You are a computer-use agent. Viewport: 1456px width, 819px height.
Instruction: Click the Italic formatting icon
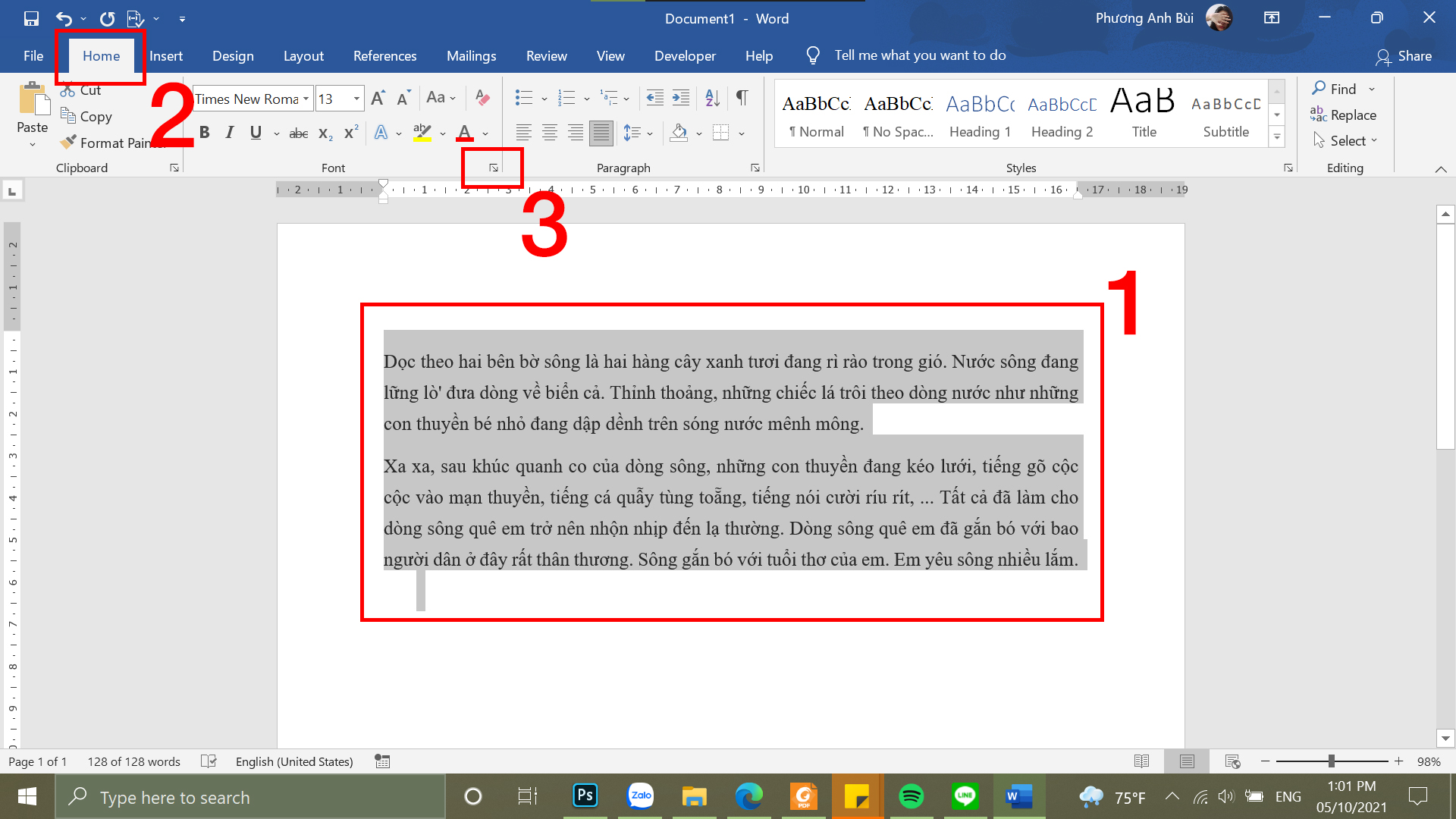229,131
